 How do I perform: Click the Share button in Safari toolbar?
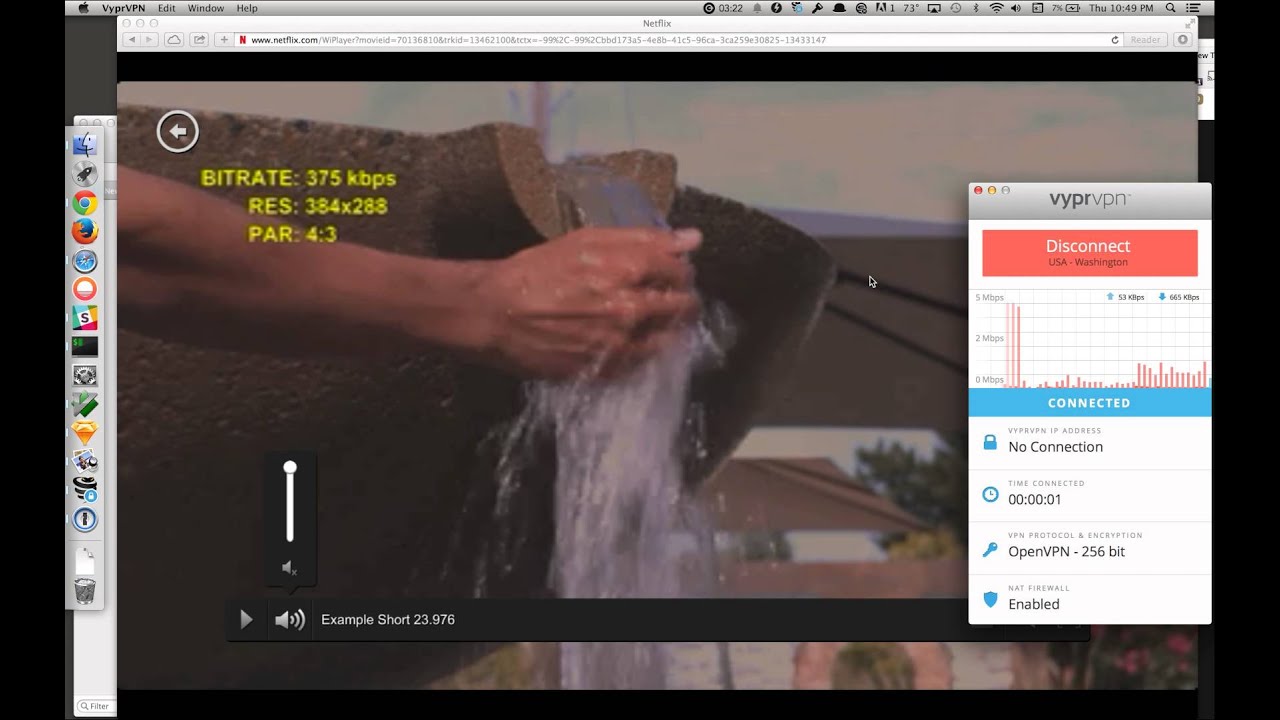200,40
